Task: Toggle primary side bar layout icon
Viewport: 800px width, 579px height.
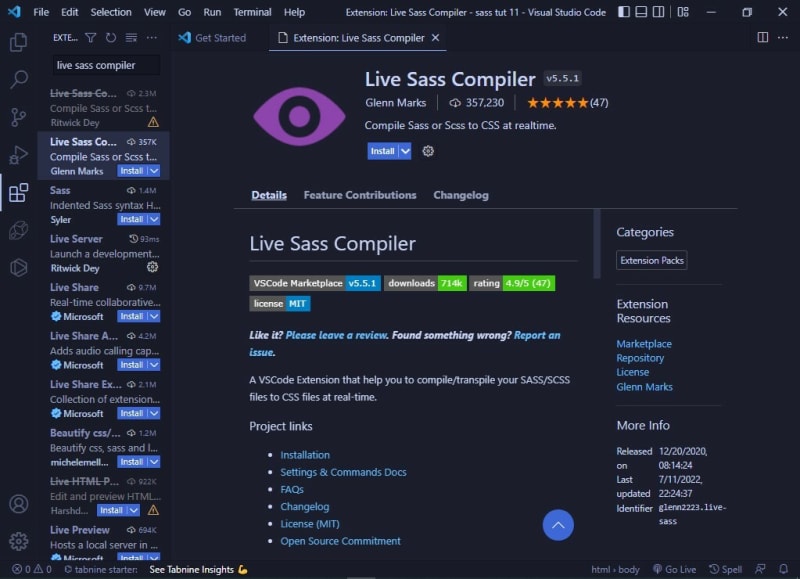Action: pyautogui.click(x=623, y=12)
